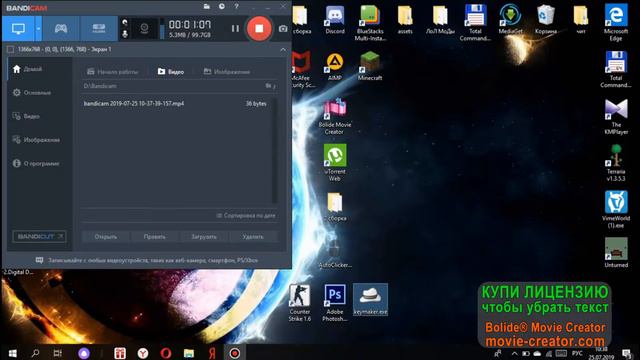The width and height of the screenshot is (640, 360).
Task: Open ЛоЛ Моды desktop folder
Action: pyautogui.click(x=440, y=20)
